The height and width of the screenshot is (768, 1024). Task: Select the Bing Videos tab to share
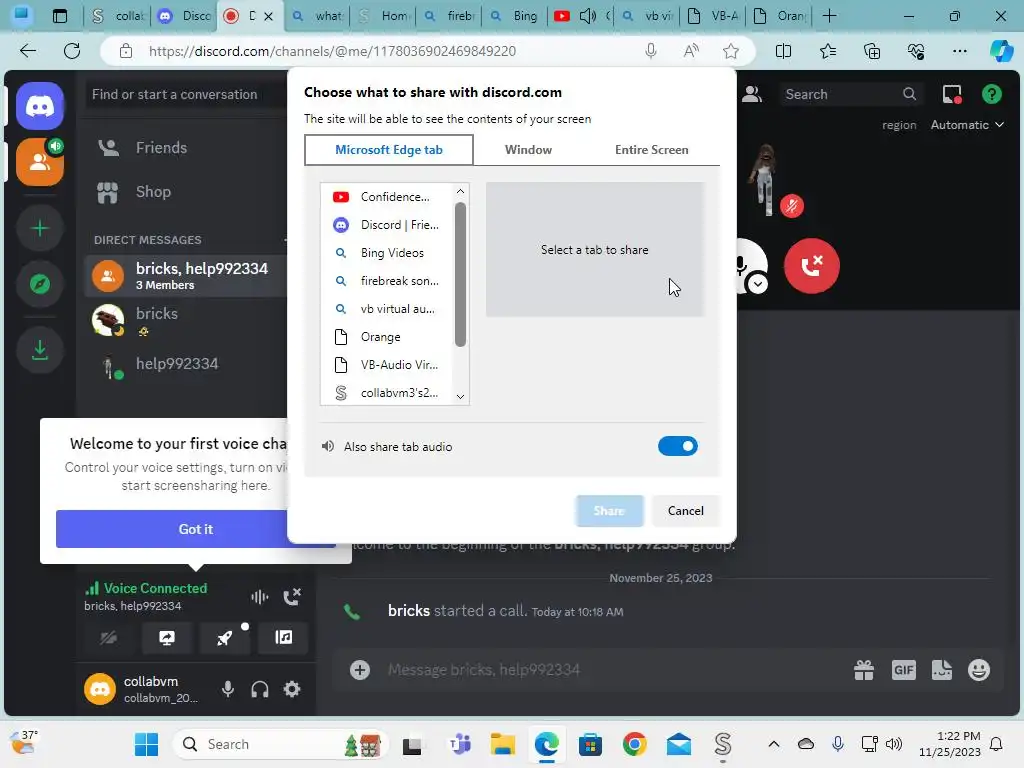(387, 253)
